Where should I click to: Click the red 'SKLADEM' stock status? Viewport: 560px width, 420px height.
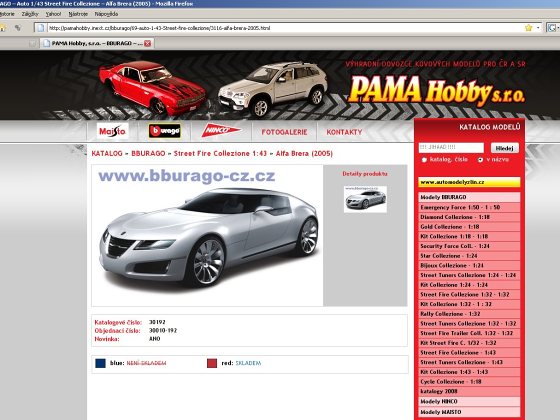click(248, 363)
